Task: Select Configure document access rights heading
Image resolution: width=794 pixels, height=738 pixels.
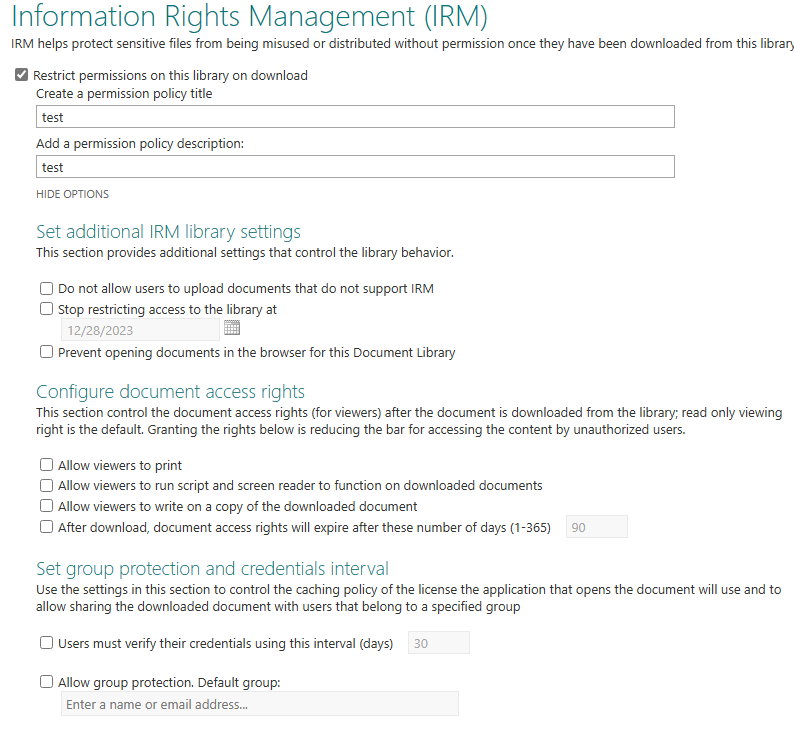Action: [x=170, y=392]
